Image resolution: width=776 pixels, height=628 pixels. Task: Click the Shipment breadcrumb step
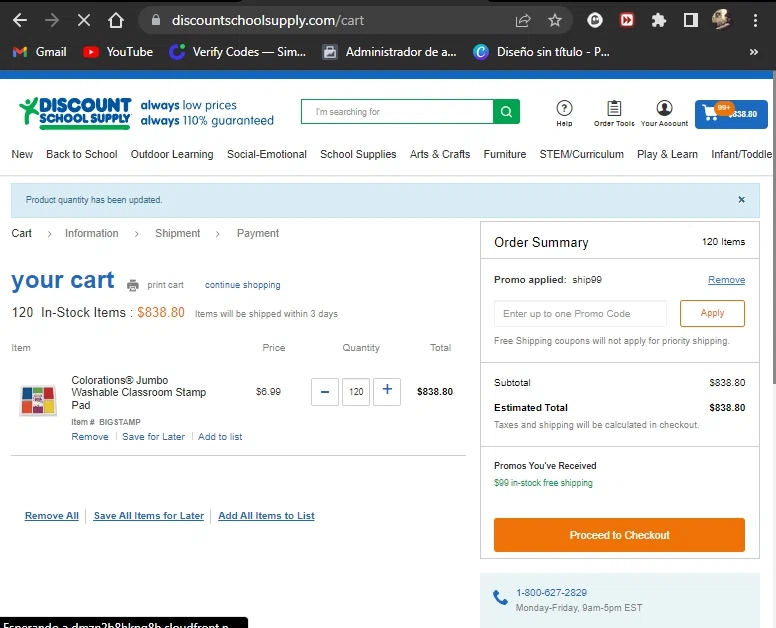178,233
